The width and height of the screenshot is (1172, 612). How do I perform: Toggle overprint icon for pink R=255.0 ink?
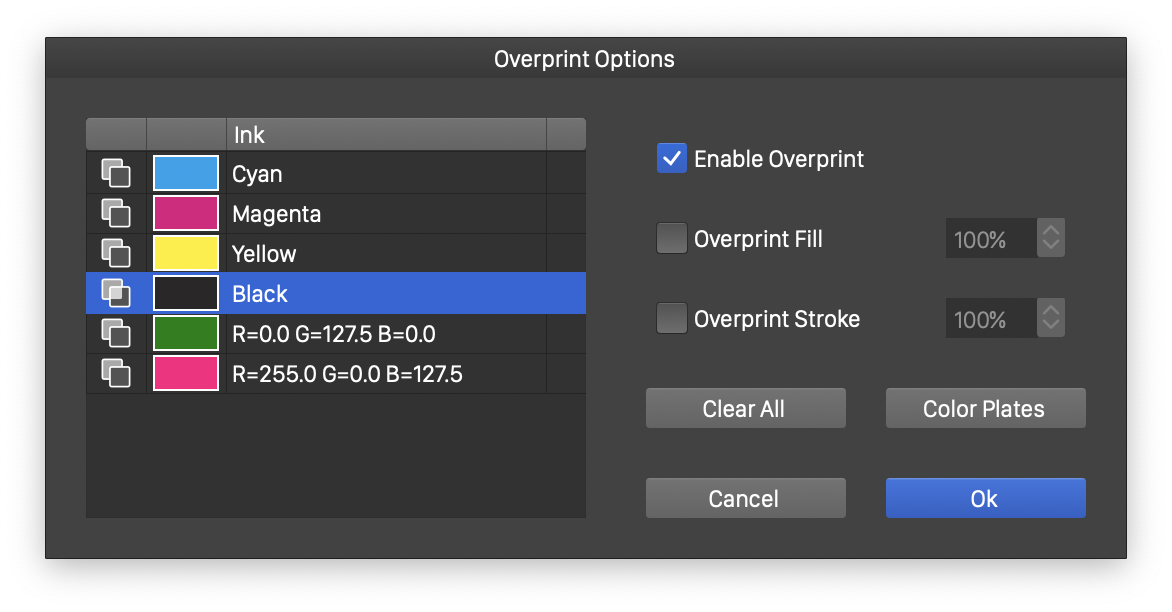click(x=116, y=374)
